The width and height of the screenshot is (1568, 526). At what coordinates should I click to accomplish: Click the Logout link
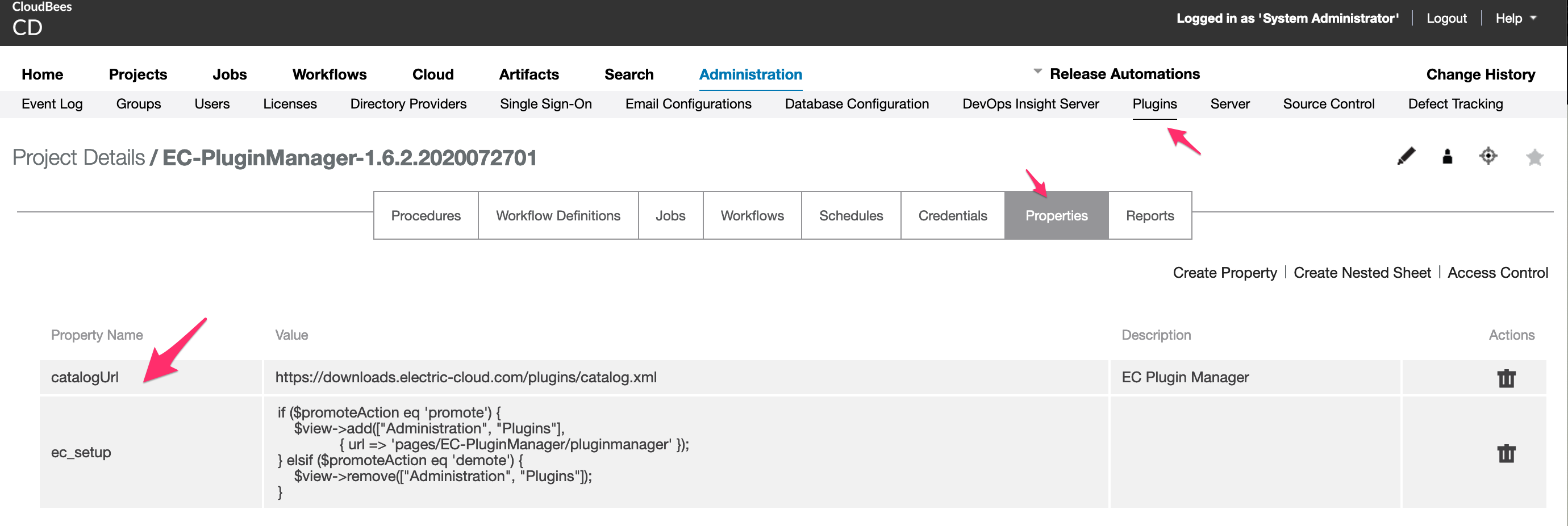[x=1446, y=18]
